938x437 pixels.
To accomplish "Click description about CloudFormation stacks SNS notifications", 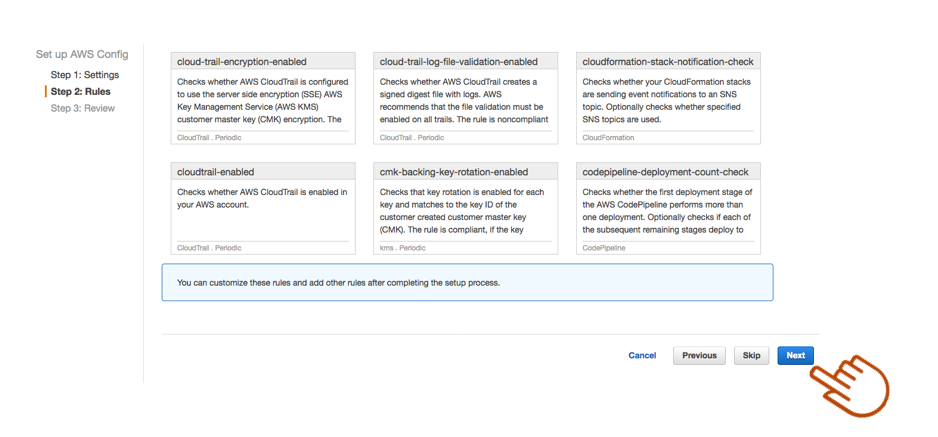I will [666, 100].
